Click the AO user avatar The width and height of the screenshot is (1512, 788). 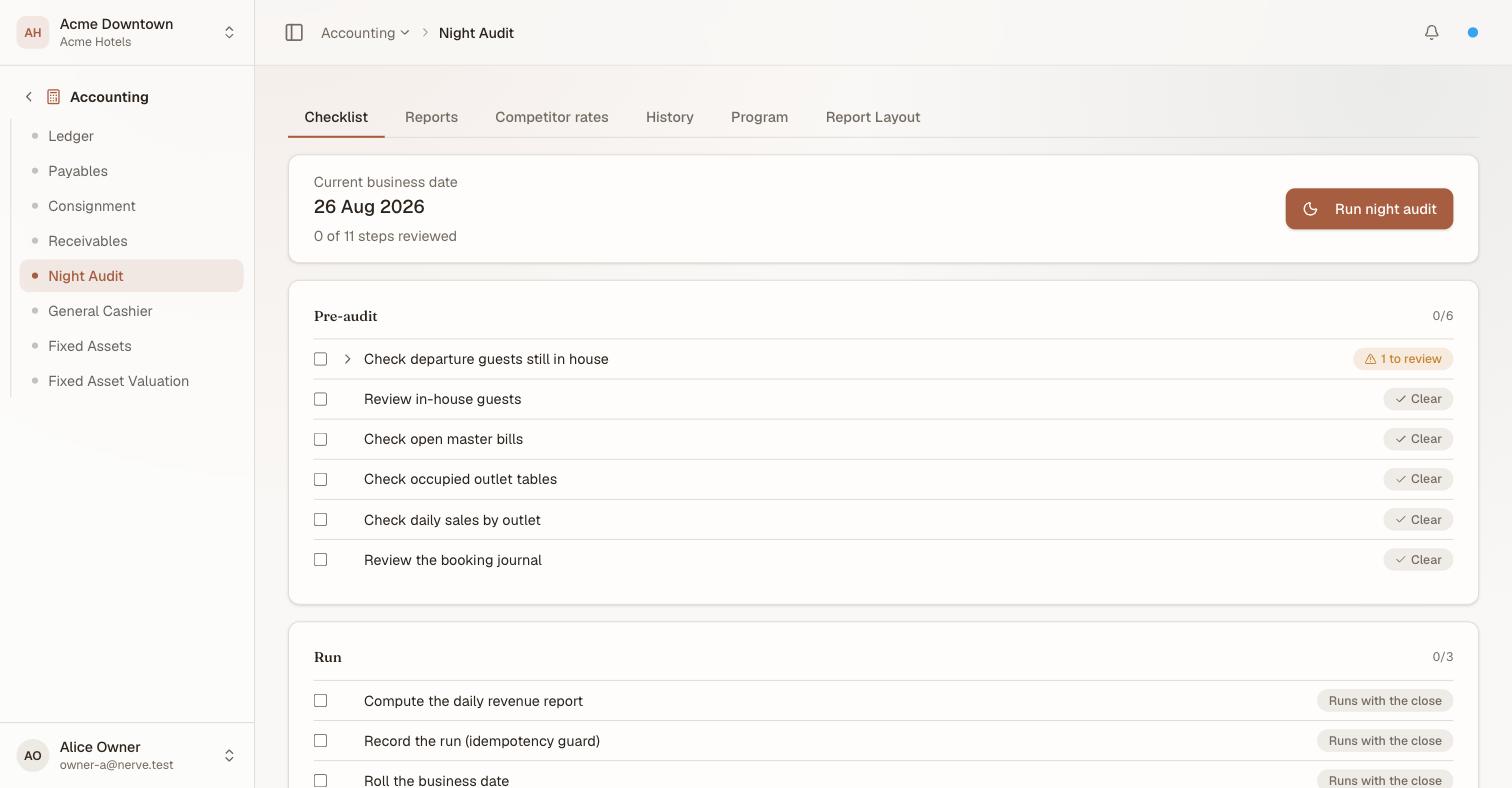[x=33, y=755]
